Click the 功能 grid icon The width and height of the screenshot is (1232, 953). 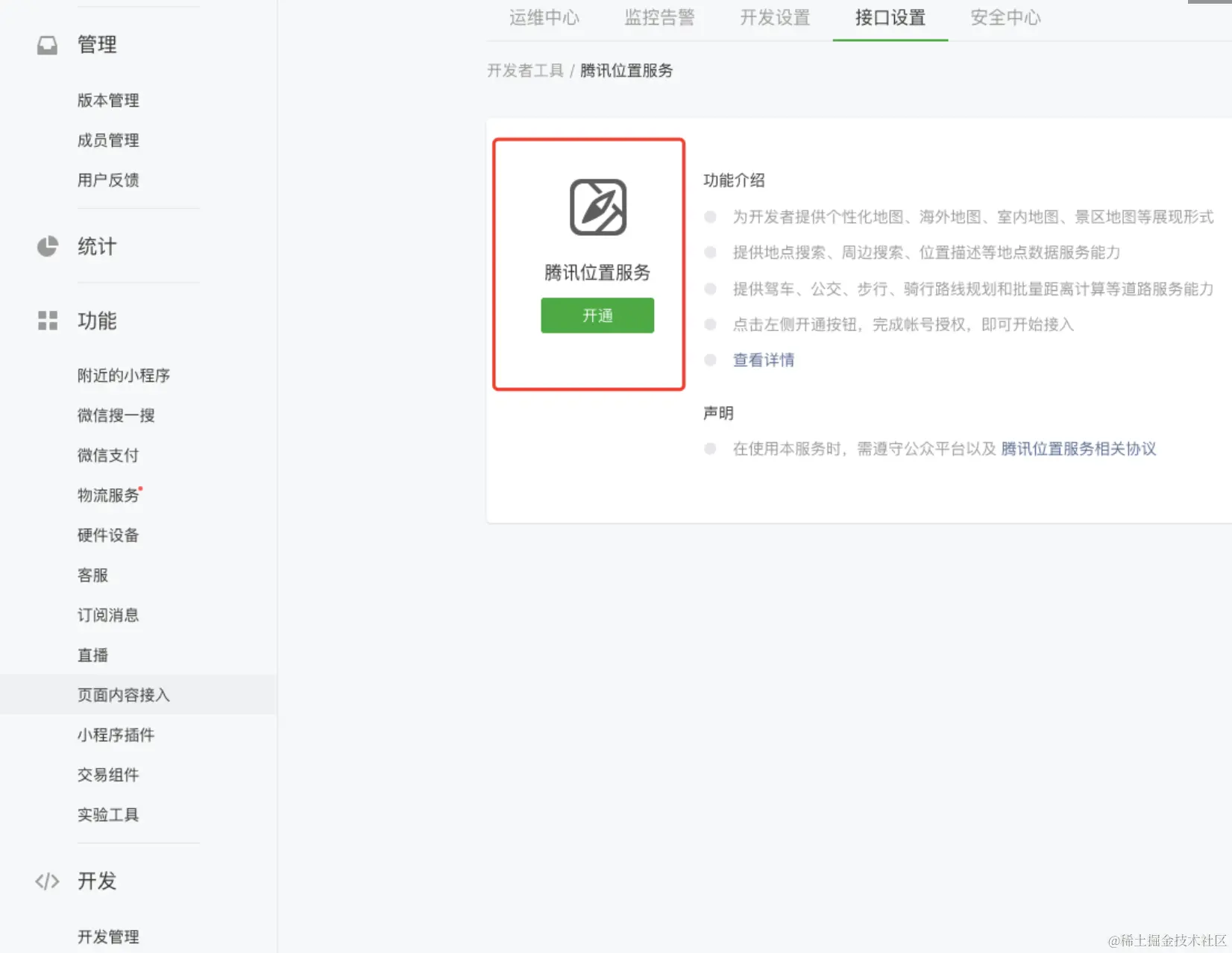48,321
